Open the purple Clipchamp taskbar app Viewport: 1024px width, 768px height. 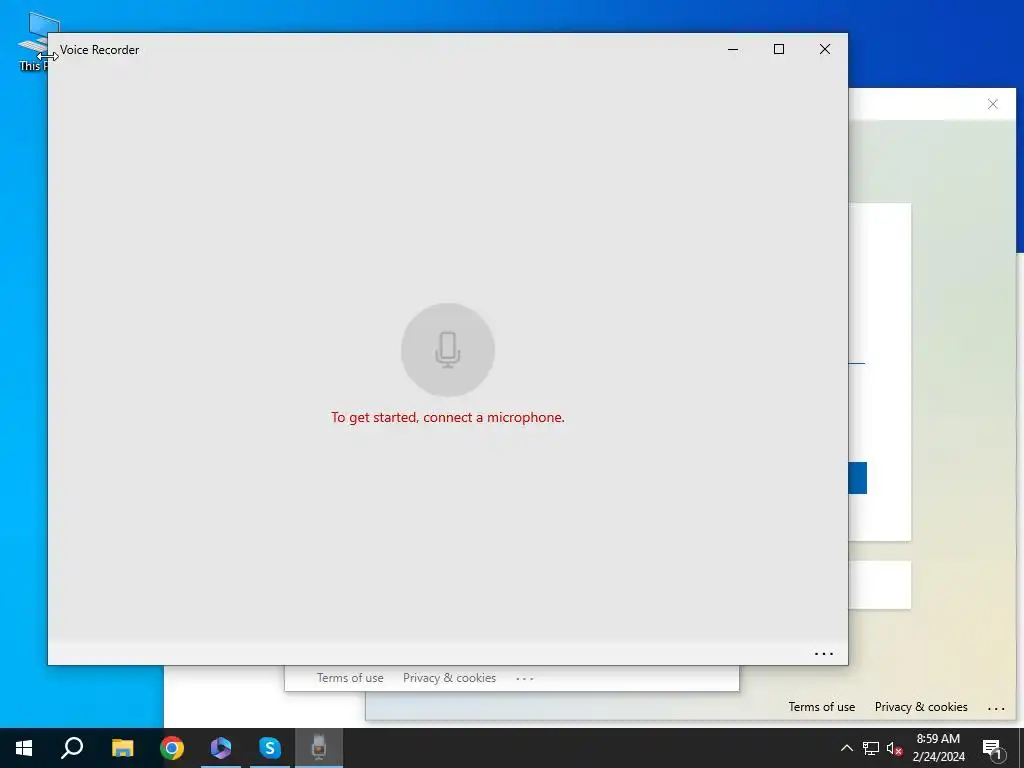[221, 748]
